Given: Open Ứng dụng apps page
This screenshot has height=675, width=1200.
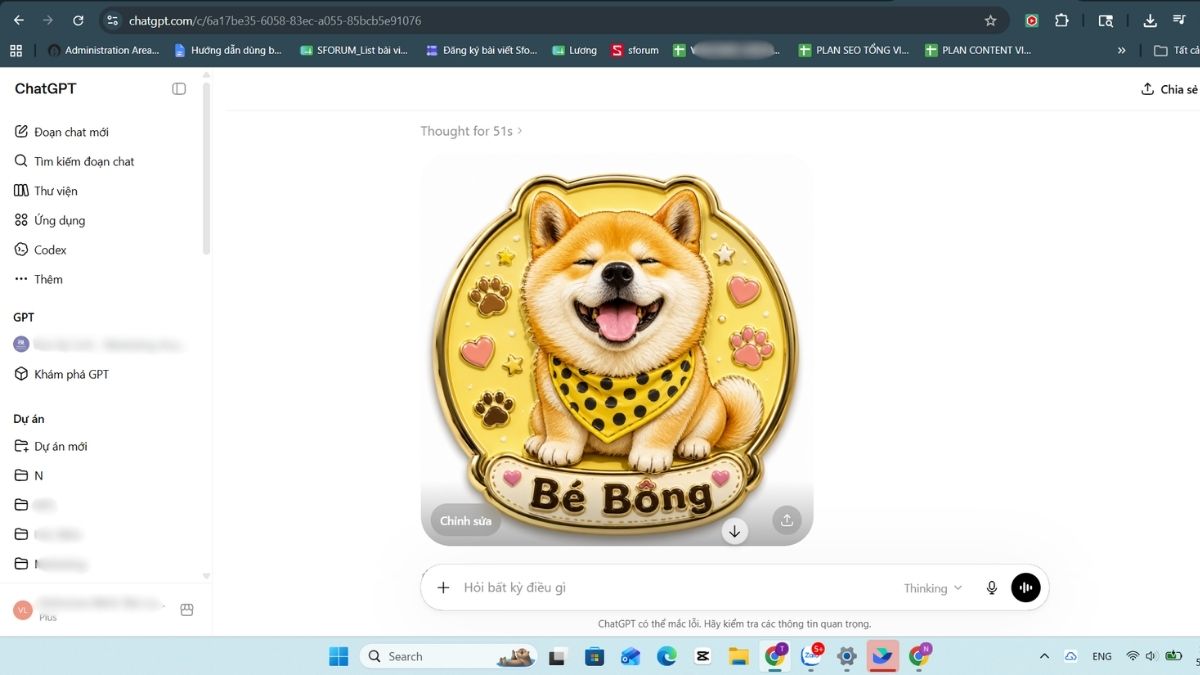Looking at the screenshot, I should tap(50, 220).
